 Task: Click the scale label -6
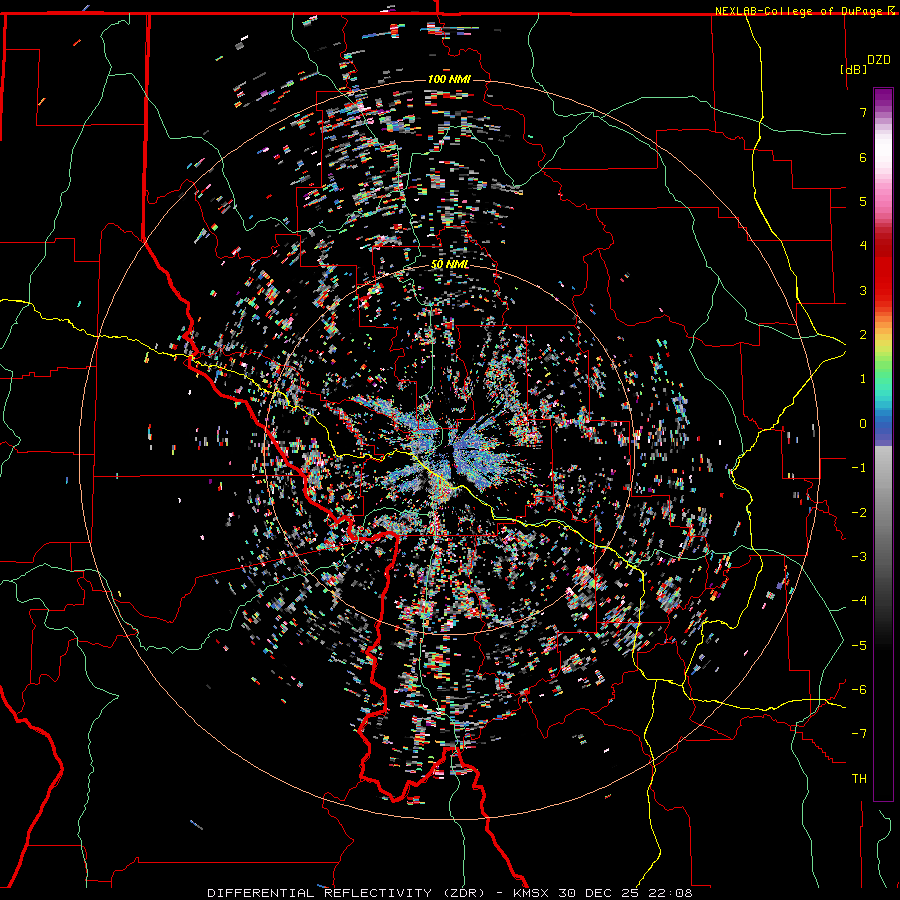pyautogui.click(x=859, y=690)
